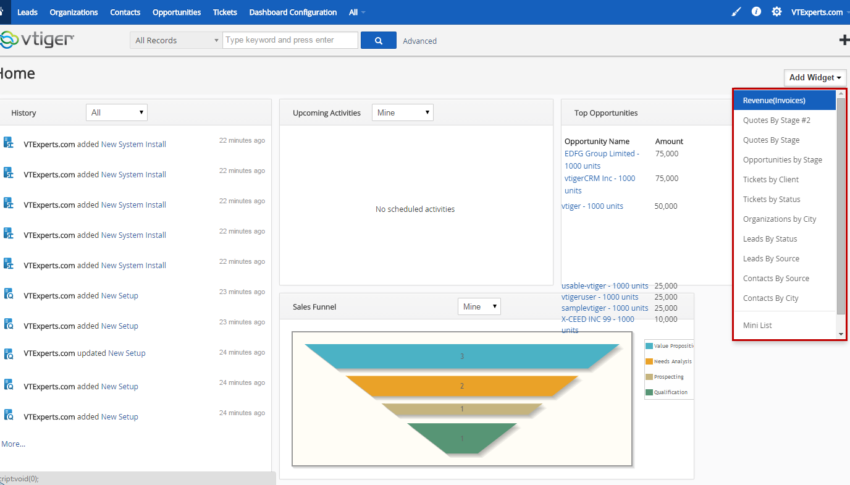Select Opportunities by Stage widget
Viewport: 850px width, 485px height.
point(782,160)
